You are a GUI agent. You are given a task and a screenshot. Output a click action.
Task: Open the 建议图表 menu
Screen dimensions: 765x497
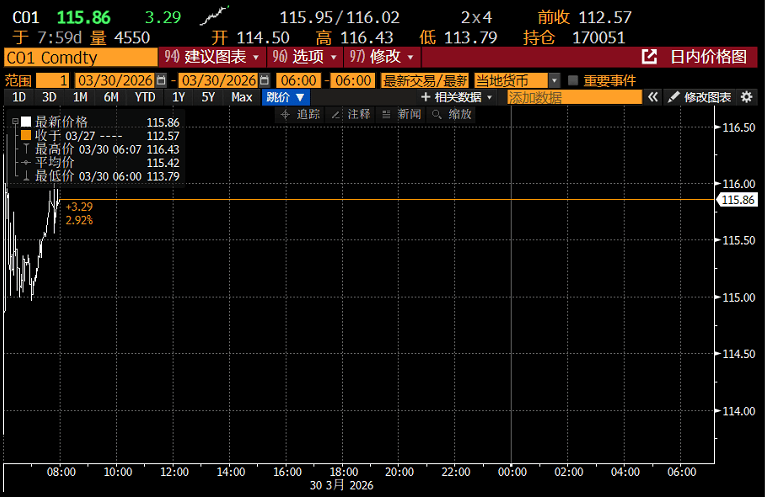click(212, 57)
